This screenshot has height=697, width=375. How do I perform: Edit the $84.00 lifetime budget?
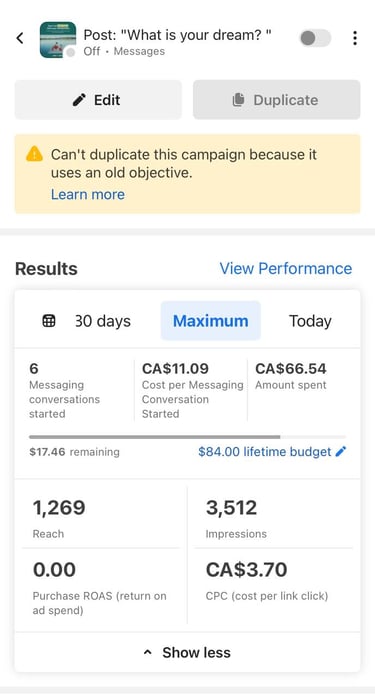[x=265, y=452]
